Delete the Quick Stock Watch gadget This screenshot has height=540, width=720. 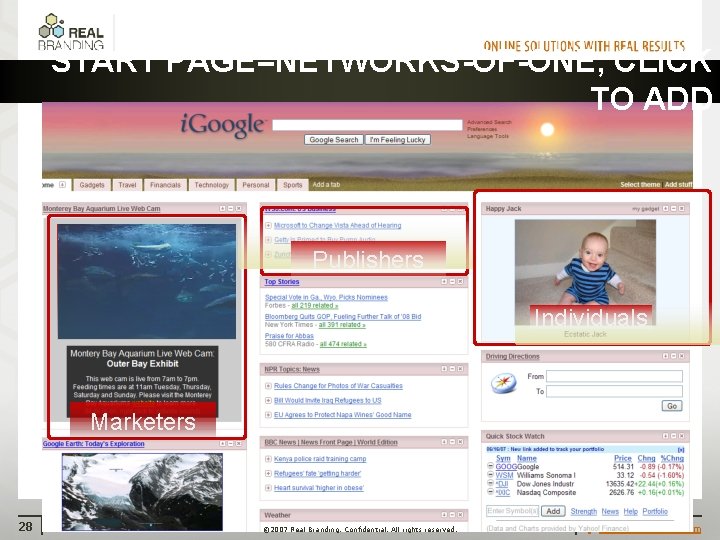click(x=681, y=436)
